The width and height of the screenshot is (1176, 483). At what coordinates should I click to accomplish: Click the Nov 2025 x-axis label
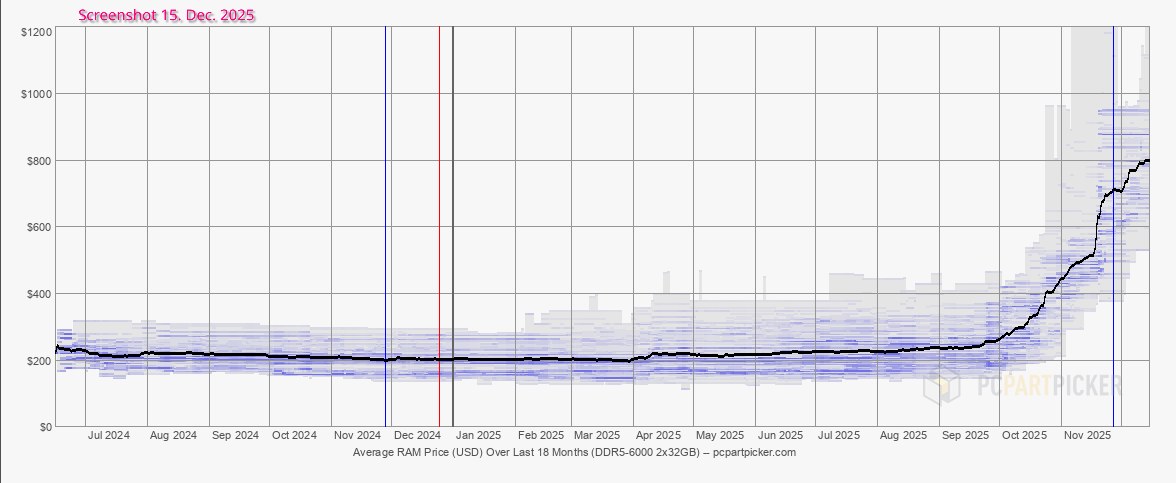pyautogui.click(x=1088, y=435)
